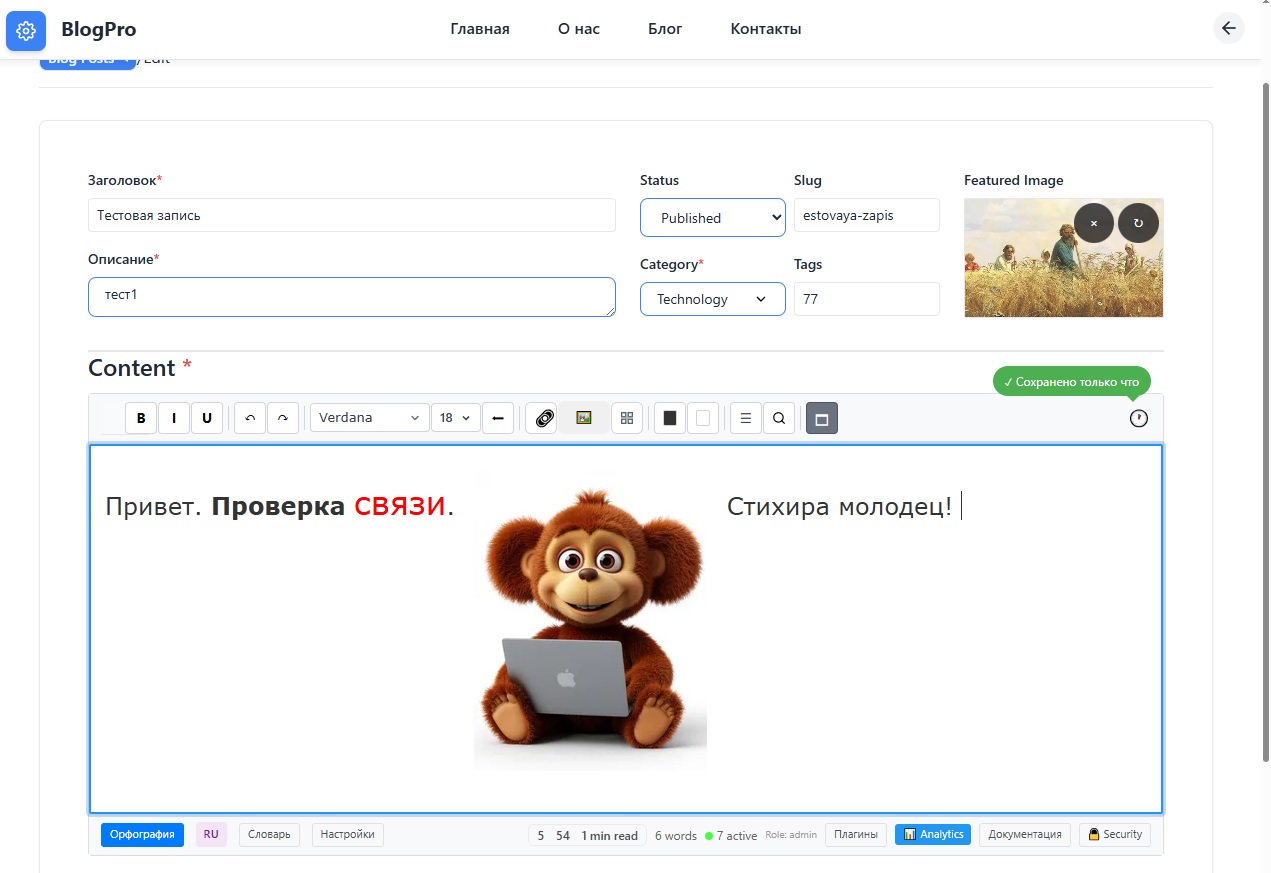Go to the Блог menu item
This screenshot has width=1271, height=873.
coord(665,29)
